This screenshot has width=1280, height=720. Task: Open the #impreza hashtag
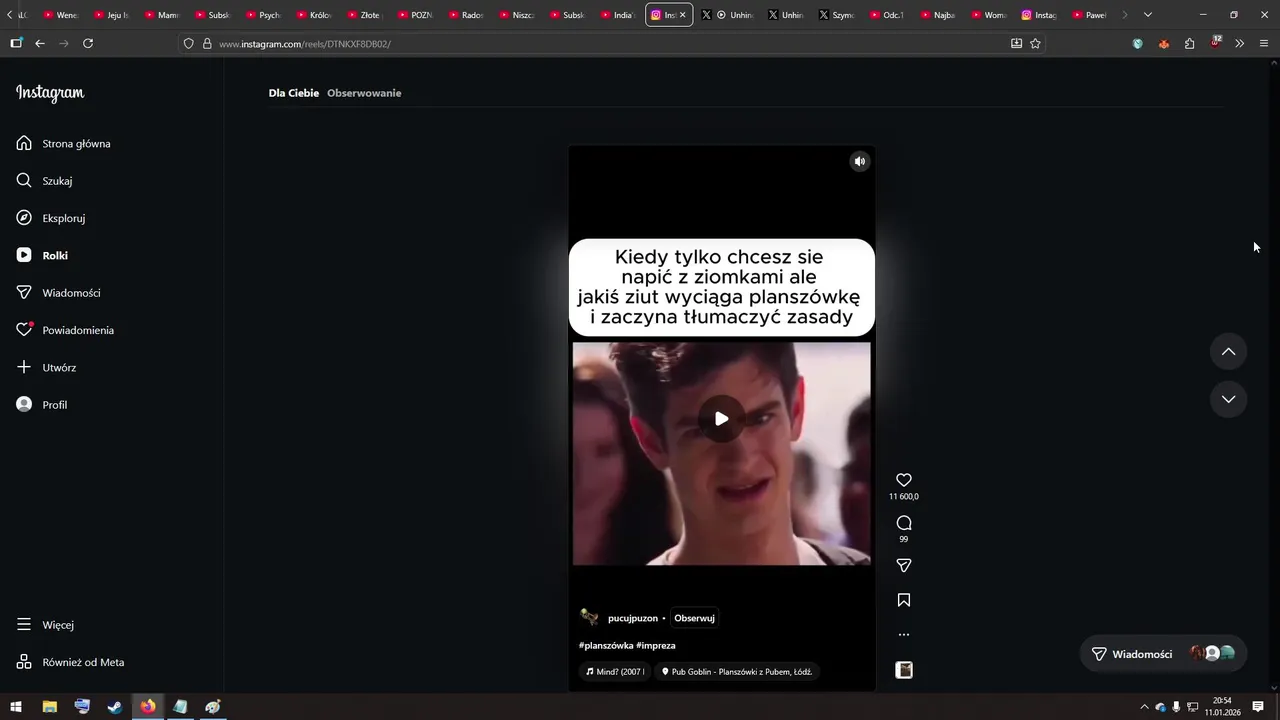pos(656,646)
